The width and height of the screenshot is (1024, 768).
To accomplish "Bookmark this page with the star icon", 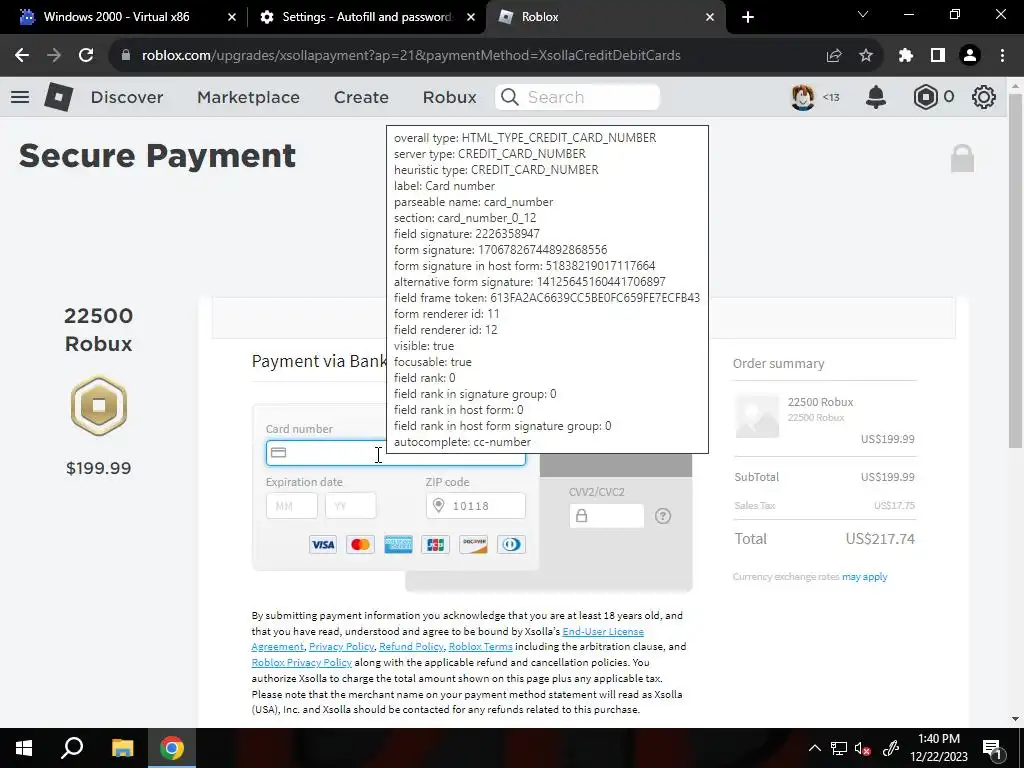I will (x=866, y=56).
